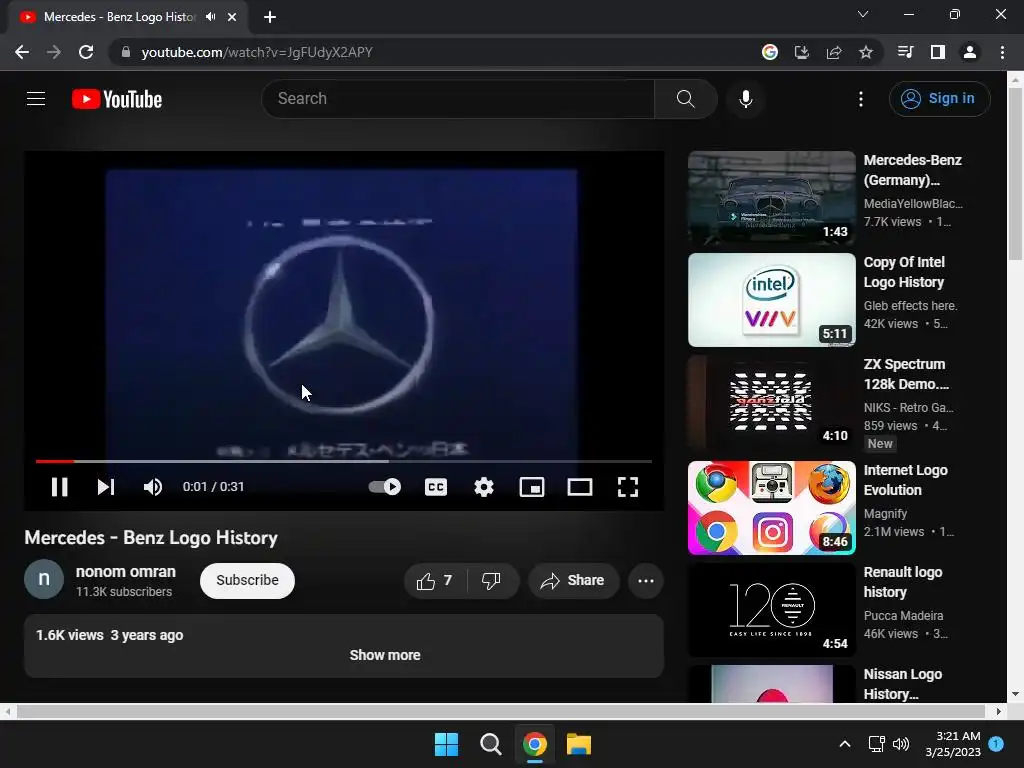Go to the YouTube home logo

pyautogui.click(x=117, y=99)
